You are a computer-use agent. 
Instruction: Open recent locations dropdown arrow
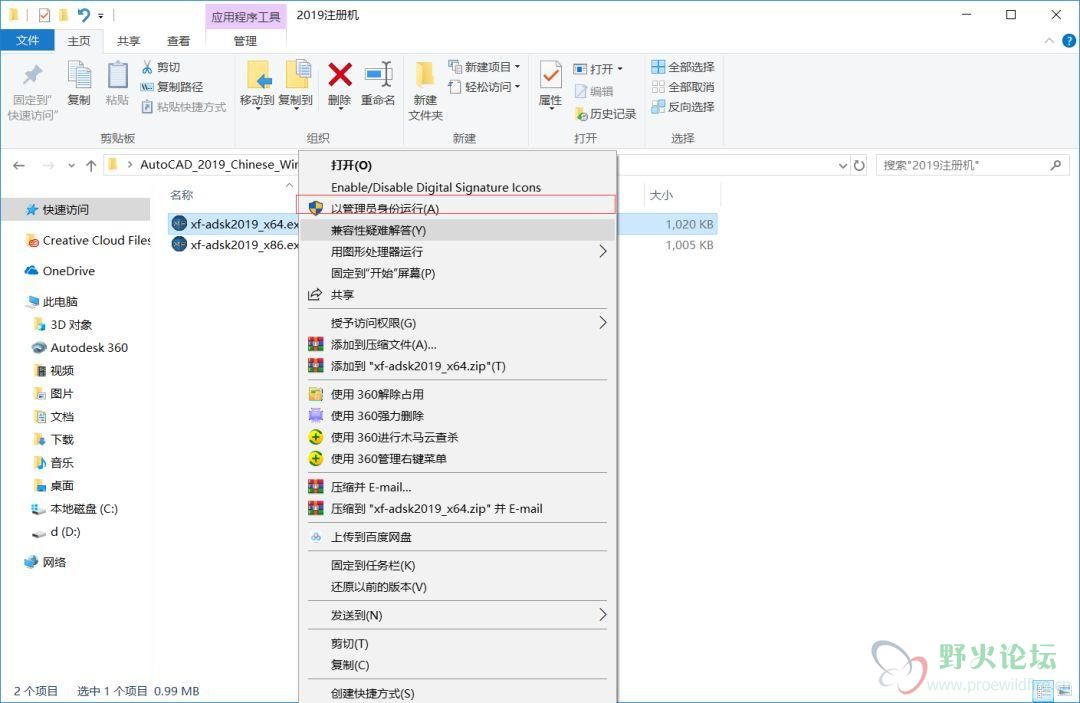(71, 165)
